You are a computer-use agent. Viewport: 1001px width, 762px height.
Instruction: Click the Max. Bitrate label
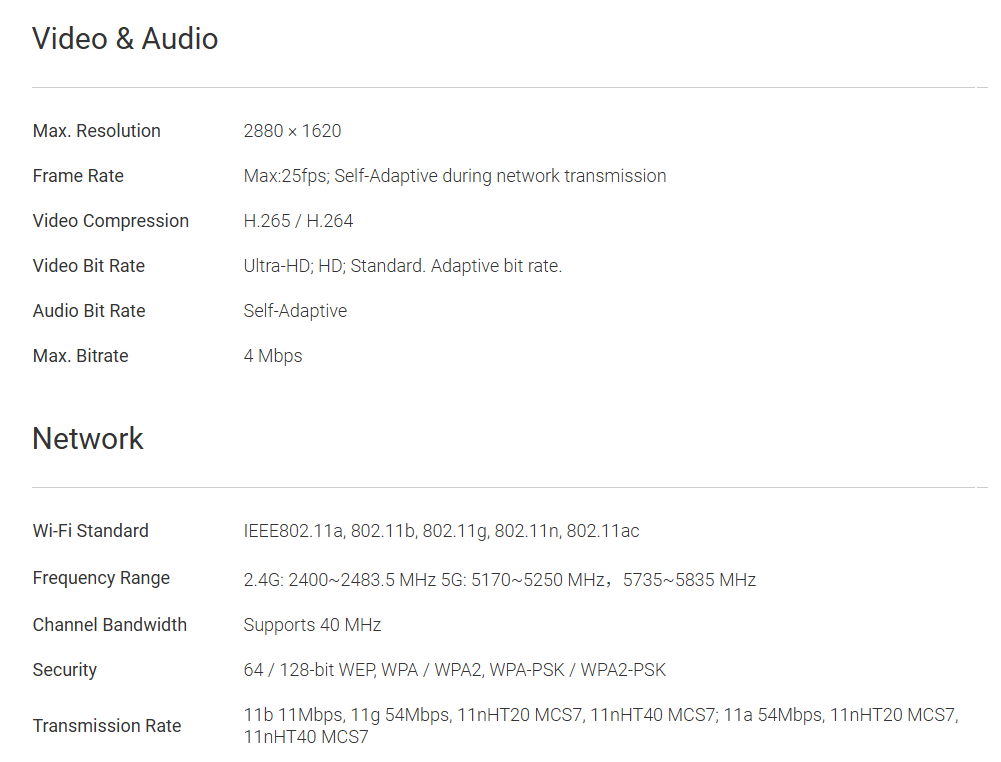click(80, 356)
